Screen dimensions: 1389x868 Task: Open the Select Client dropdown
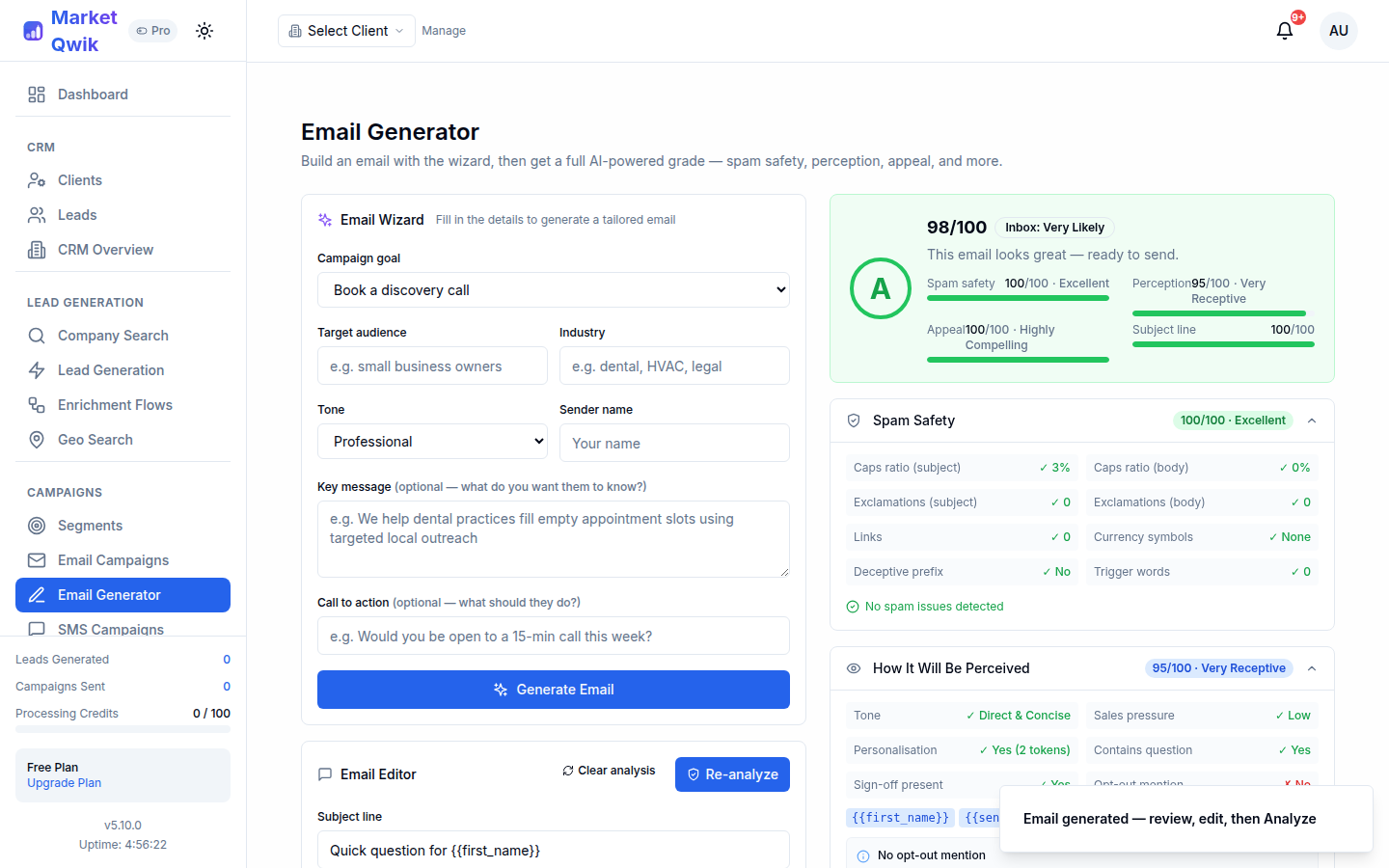[345, 30]
